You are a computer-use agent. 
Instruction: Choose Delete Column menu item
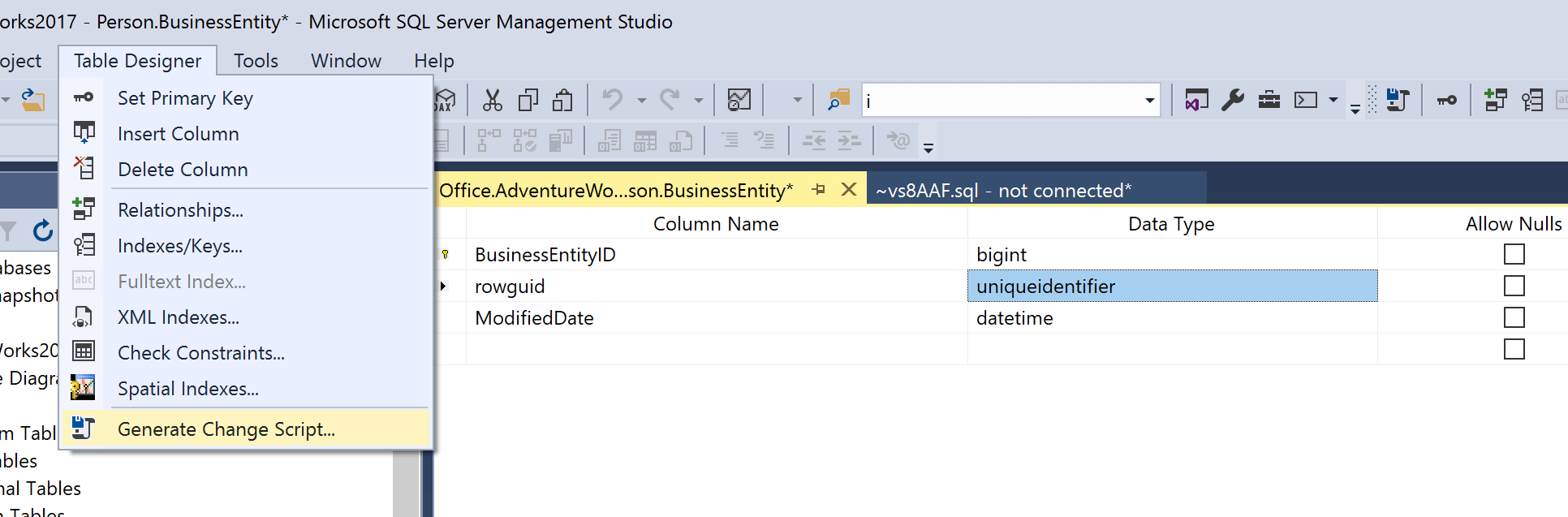pyautogui.click(x=247, y=170)
